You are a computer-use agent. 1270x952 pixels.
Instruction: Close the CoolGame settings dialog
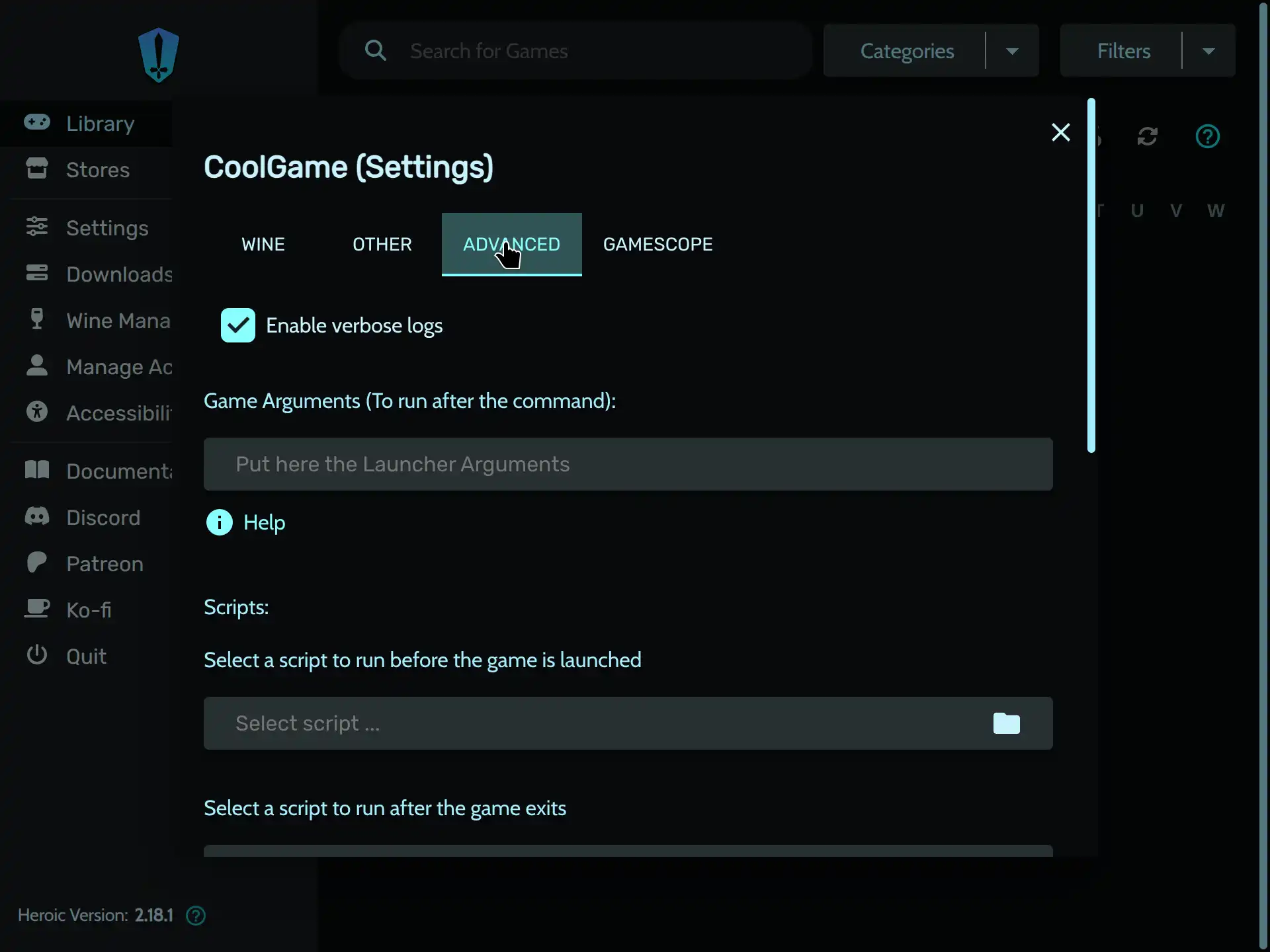(1060, 132)
